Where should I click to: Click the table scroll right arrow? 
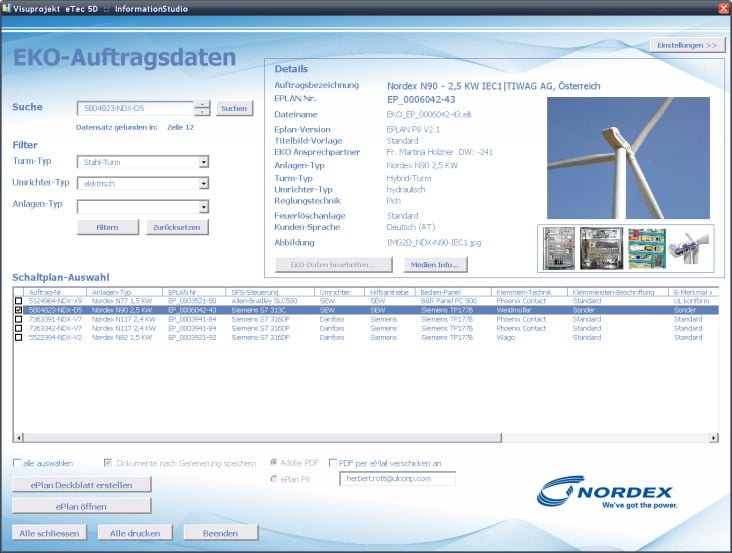713,438
